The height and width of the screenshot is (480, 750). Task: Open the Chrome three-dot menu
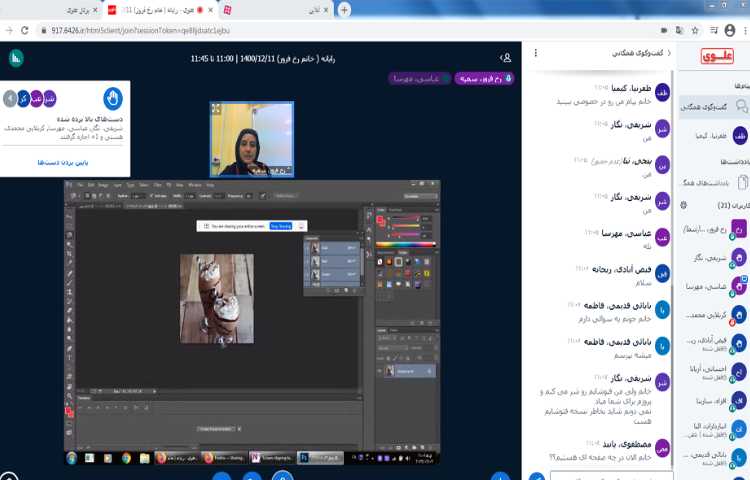point(746,31)
